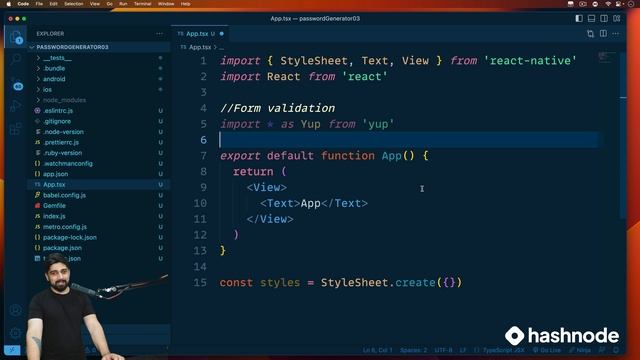Open the Terminal menu
640x360 pixels.
point(142,4)
